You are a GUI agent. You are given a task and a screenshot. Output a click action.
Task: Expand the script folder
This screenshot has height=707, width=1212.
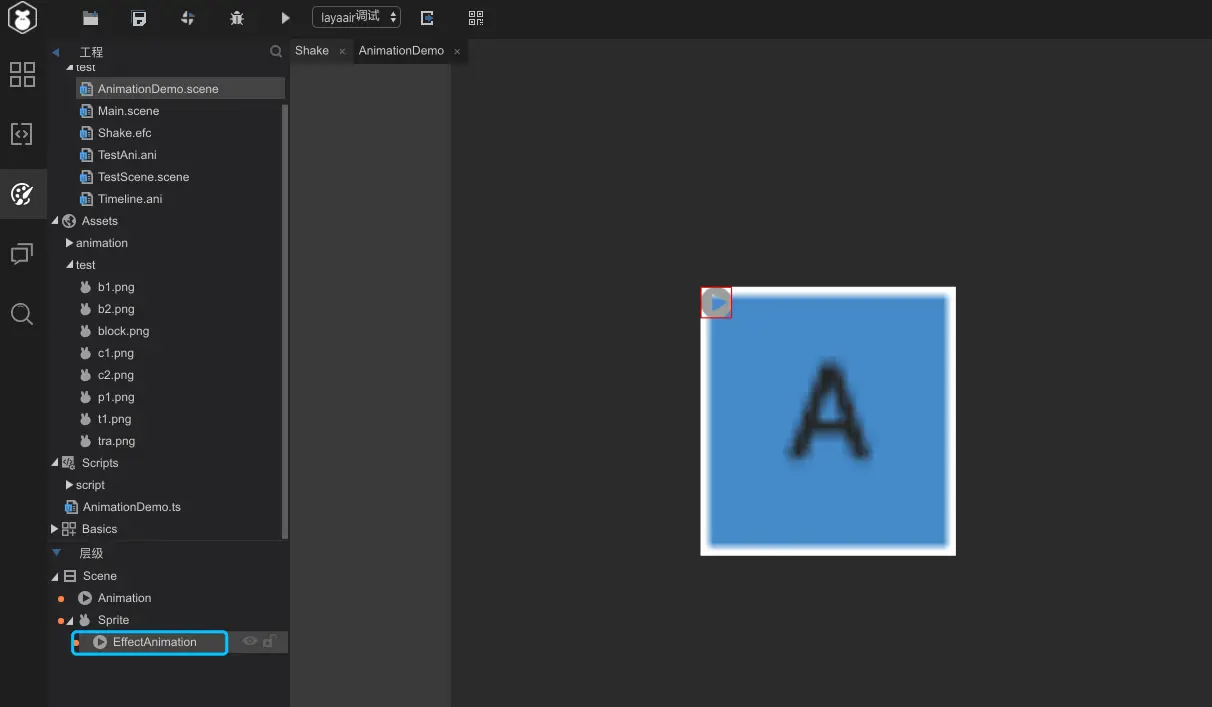pos(69,485)
